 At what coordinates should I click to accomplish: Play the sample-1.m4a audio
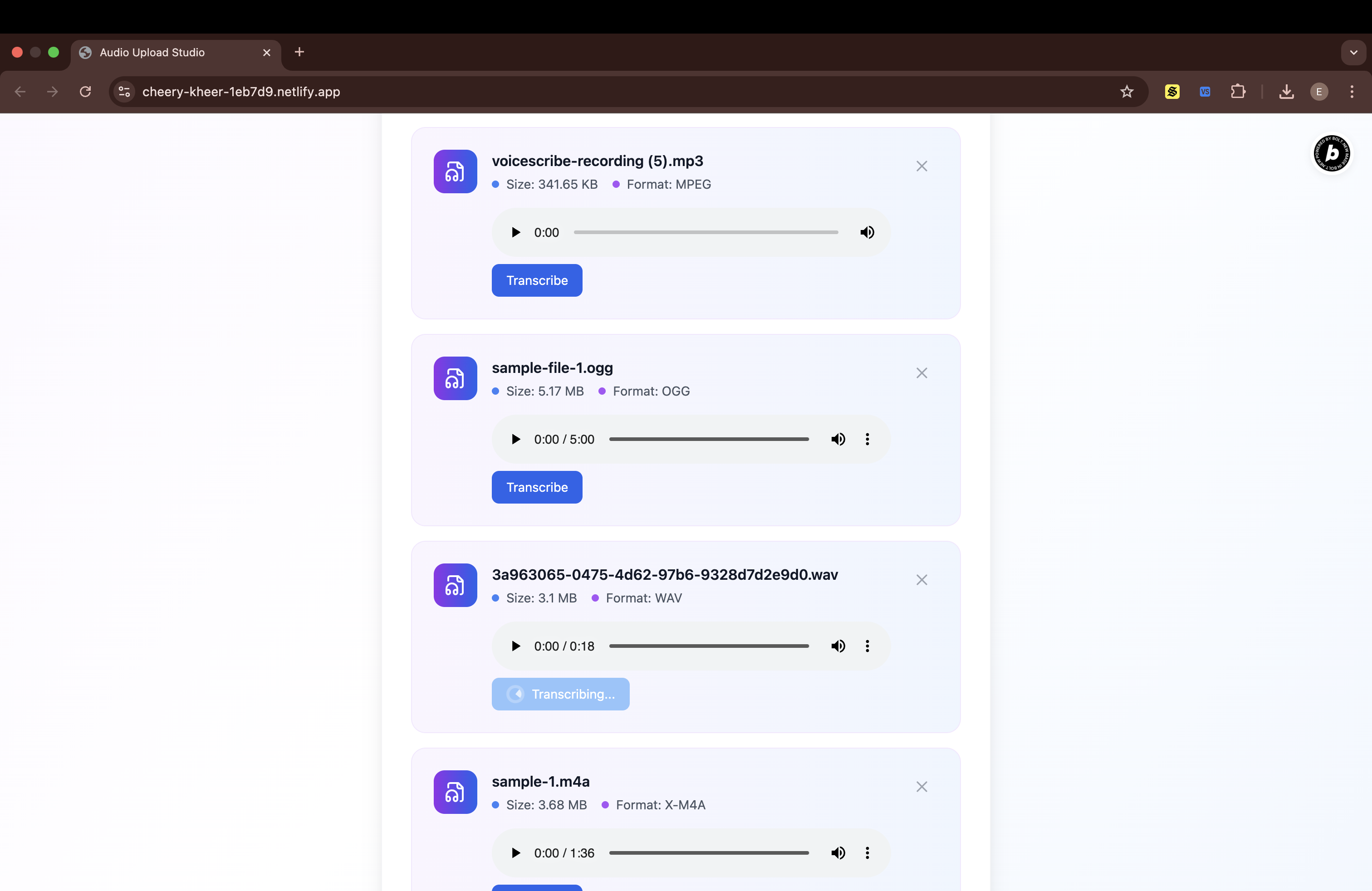tap(515, 853)
